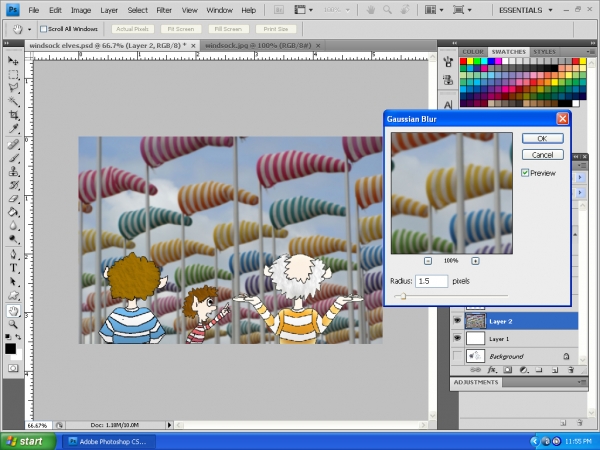This screenshot has width=600, height=450.
Task: Select the Blur tool
Action: pos(13,226)
